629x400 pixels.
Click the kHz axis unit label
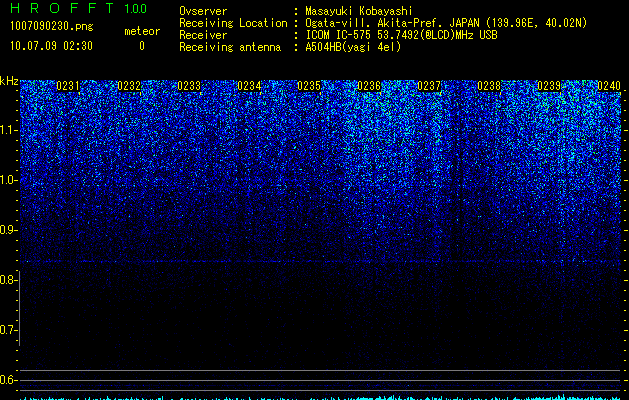(9, 81)
